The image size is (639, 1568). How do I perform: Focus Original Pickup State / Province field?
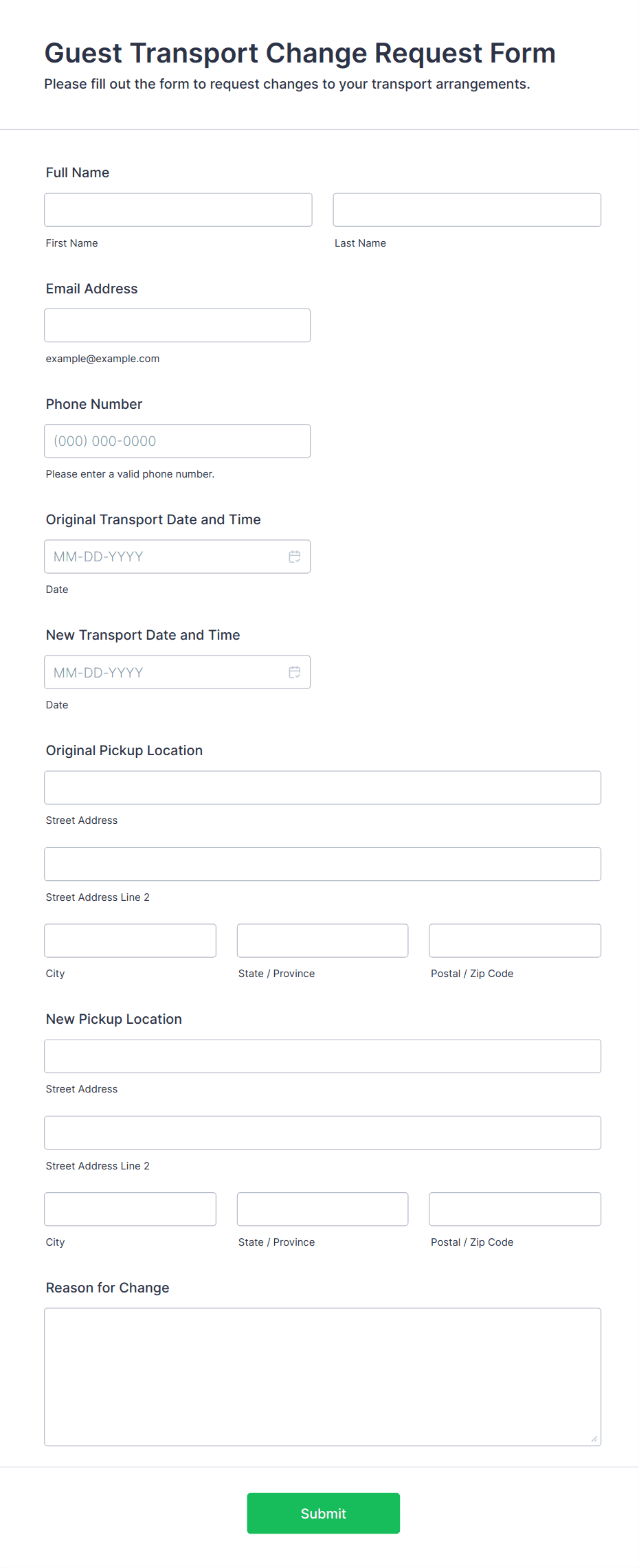(x=322, y=941)
